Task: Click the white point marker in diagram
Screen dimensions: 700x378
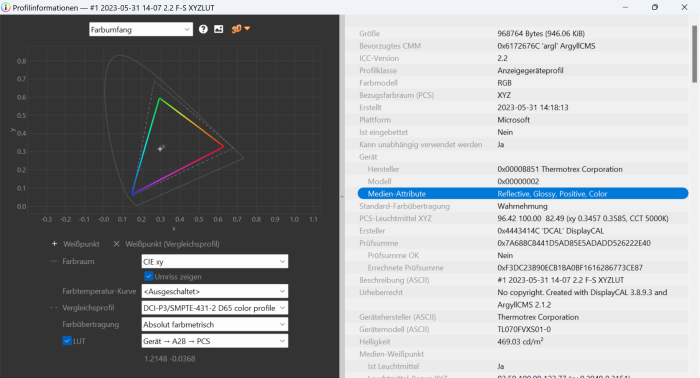Action: [x=160, y=149]
